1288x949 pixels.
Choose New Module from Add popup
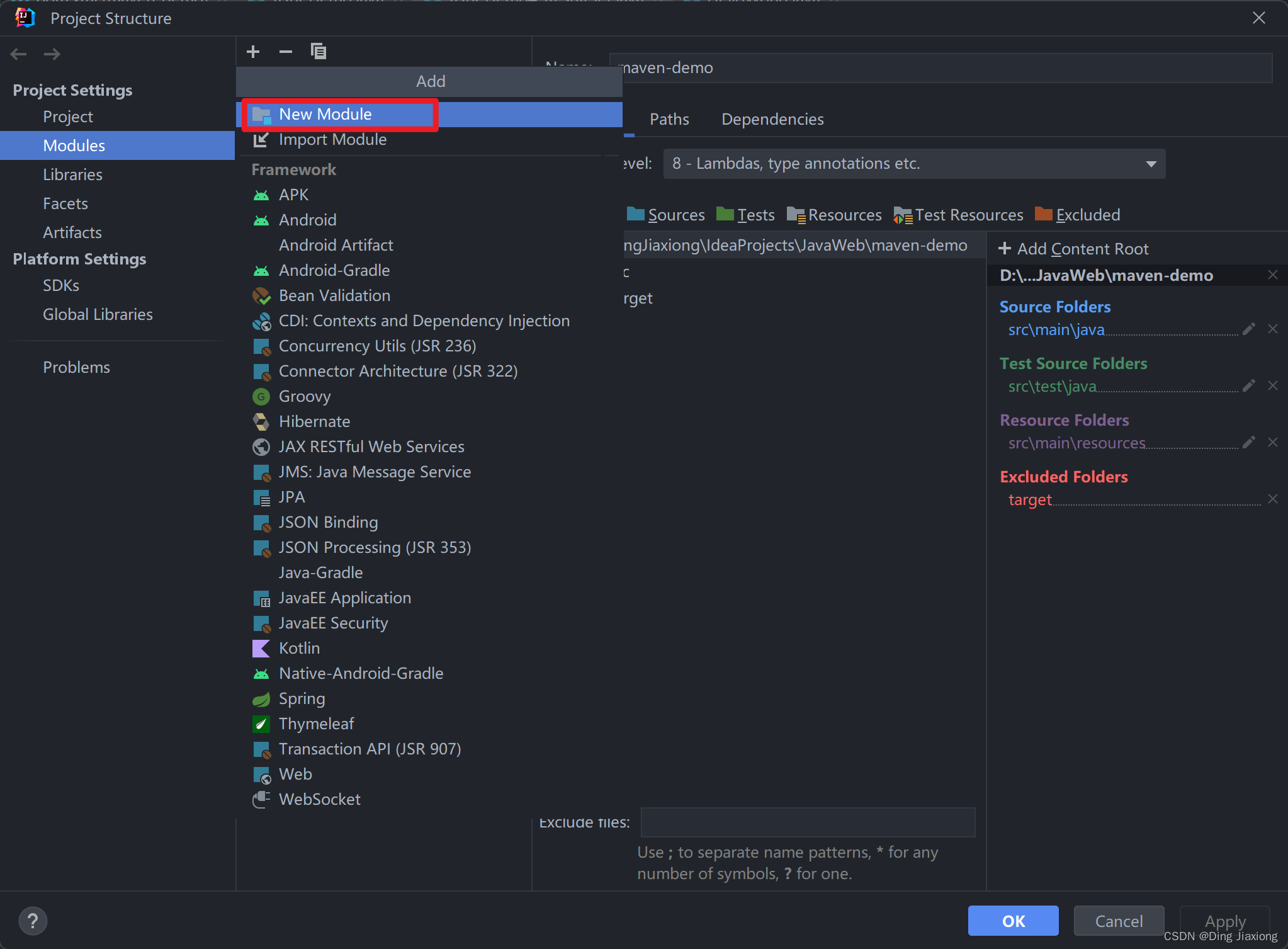coord(325,115)
